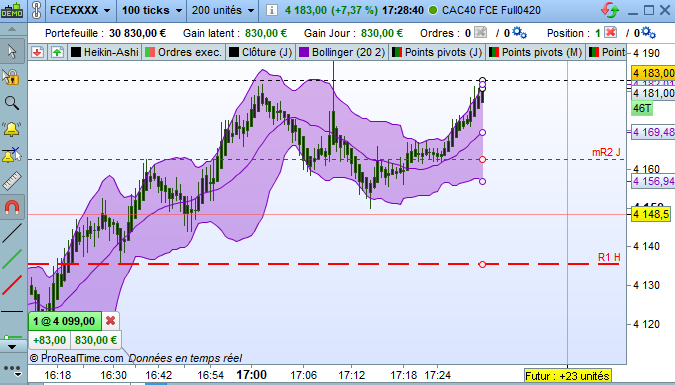The height and width of the screenshot is (385, 675).
Task: Select the ruler measuring tool
Action: [12, 181]
